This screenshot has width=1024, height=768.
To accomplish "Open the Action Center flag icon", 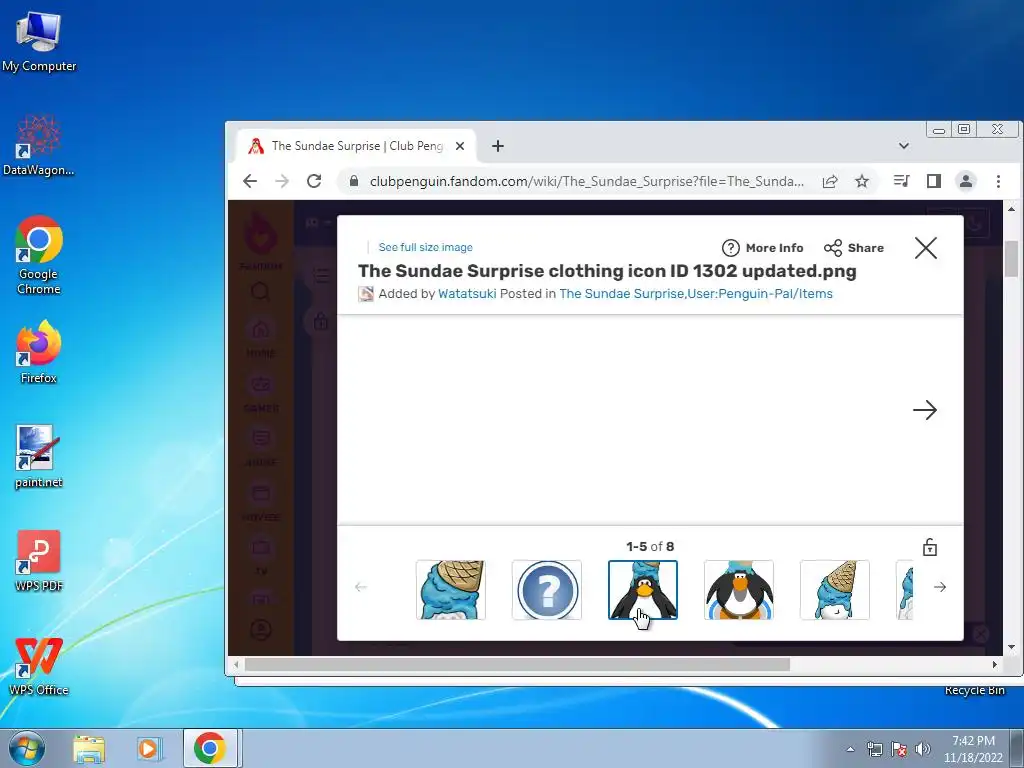I will tap(899, 749).
